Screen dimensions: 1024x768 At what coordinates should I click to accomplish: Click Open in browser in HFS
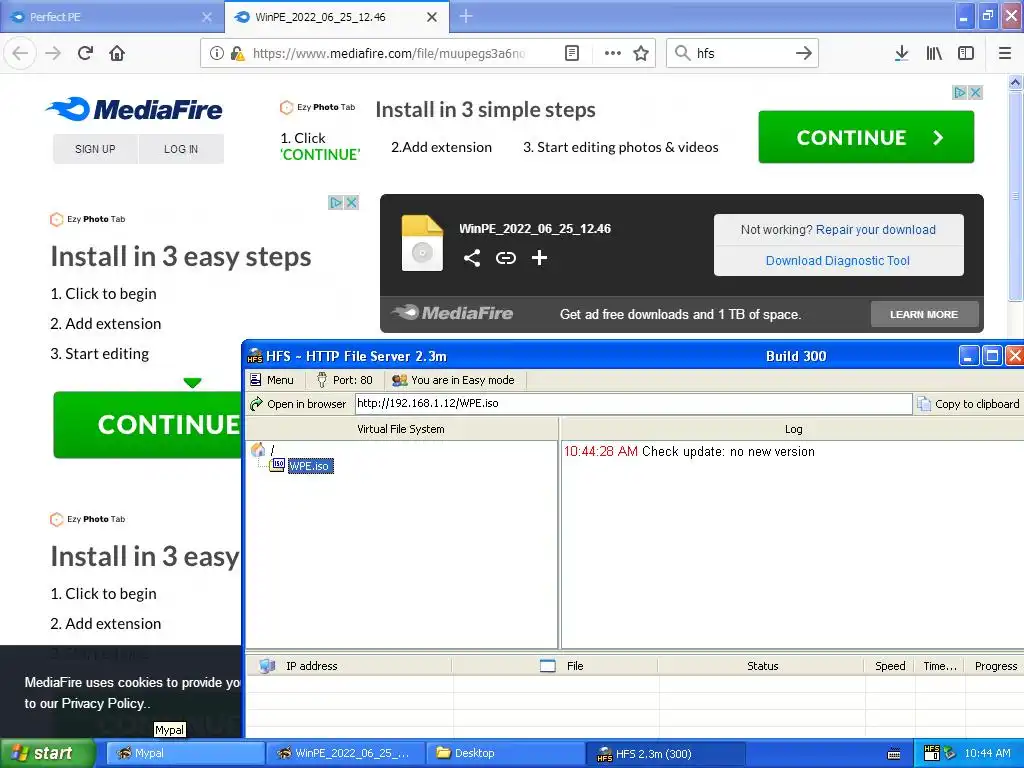[298, 404]
